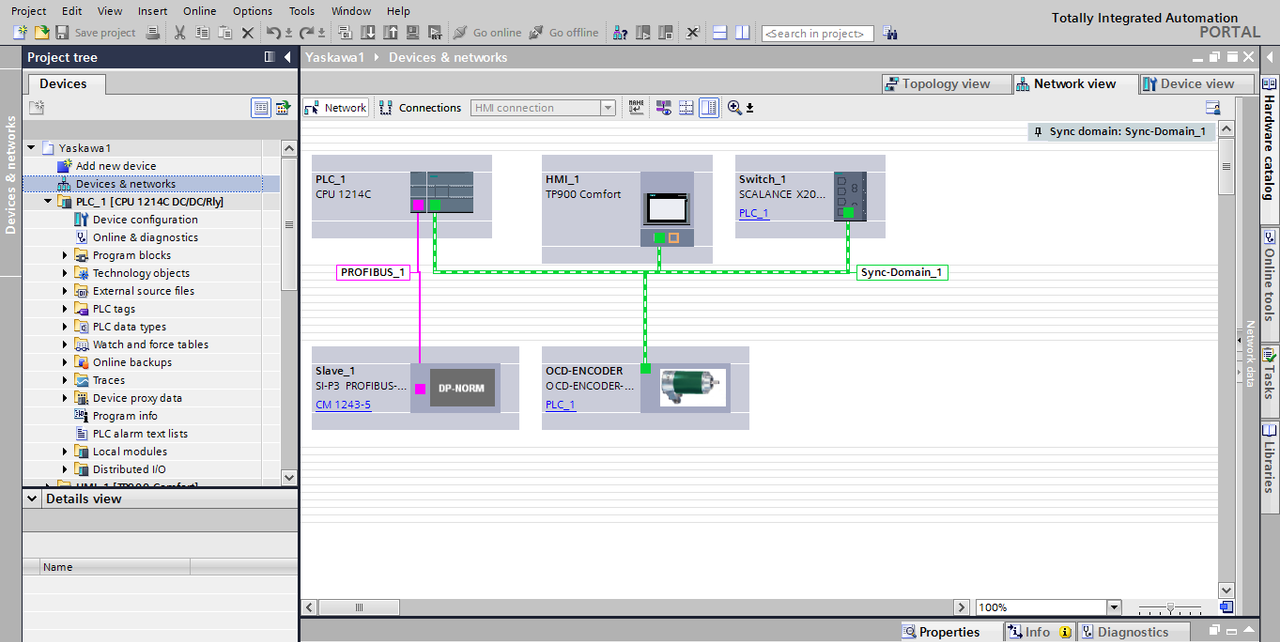Image resolution: width=1280 pixels, height=642 pixels.
Task: Collapse the Details view section
Action: tap(32, 499)
